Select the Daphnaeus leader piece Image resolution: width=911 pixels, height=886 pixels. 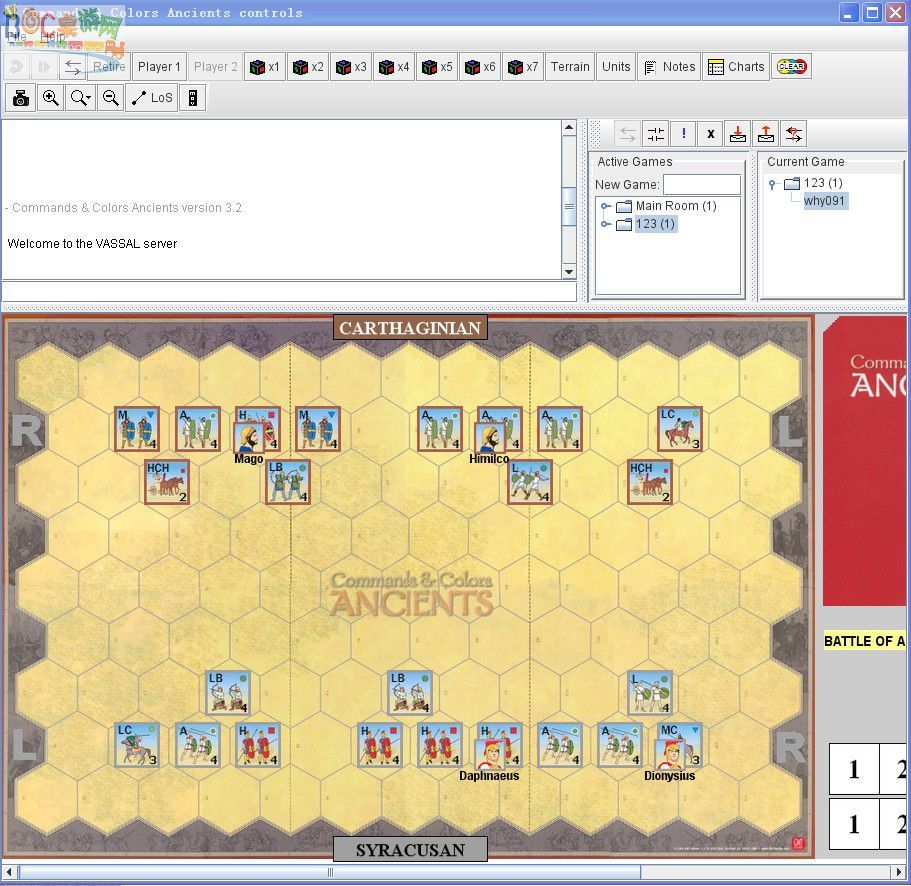[x=489, y=755]
